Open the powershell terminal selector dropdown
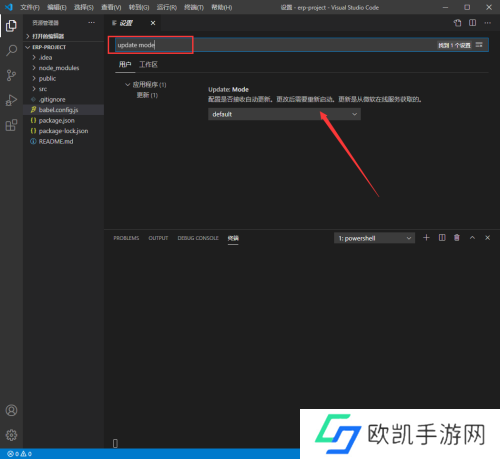 click(374, 238)
